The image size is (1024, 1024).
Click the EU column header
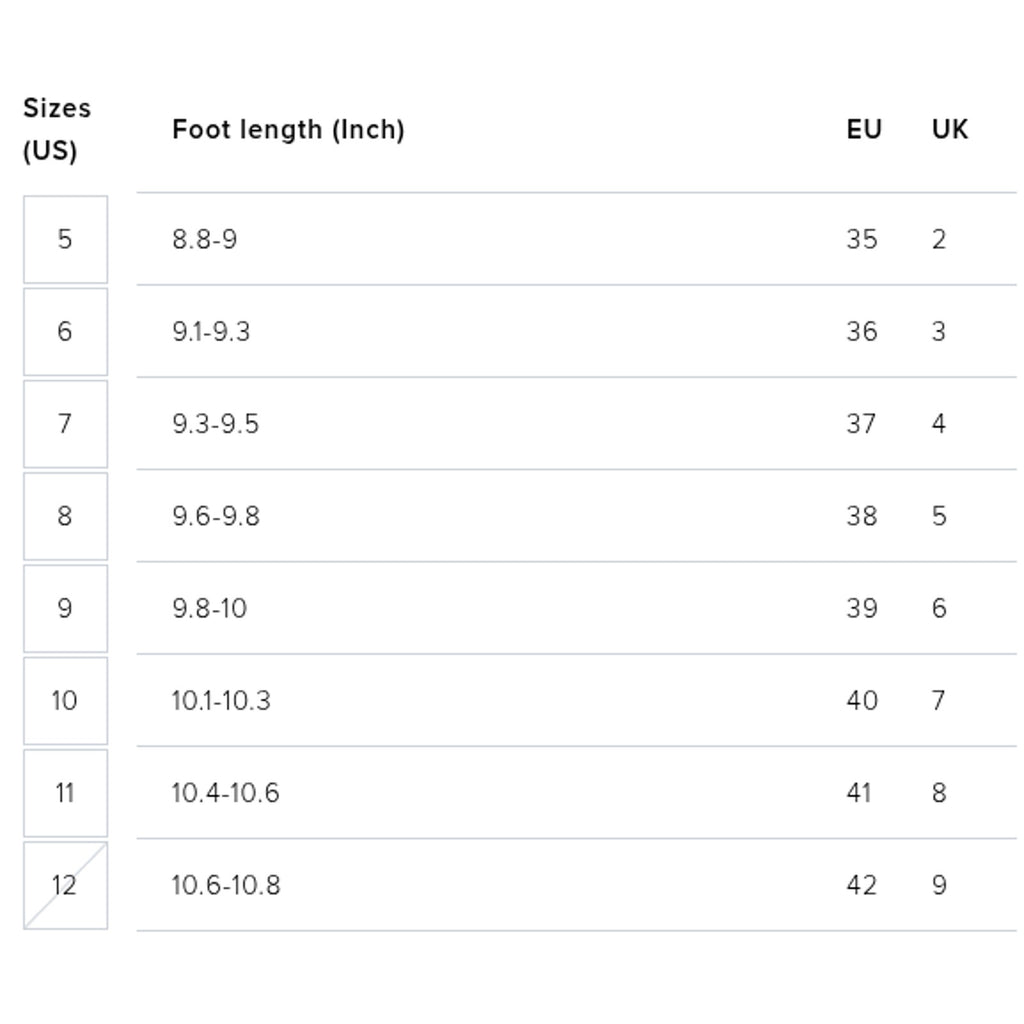click(x=864, y=129)
